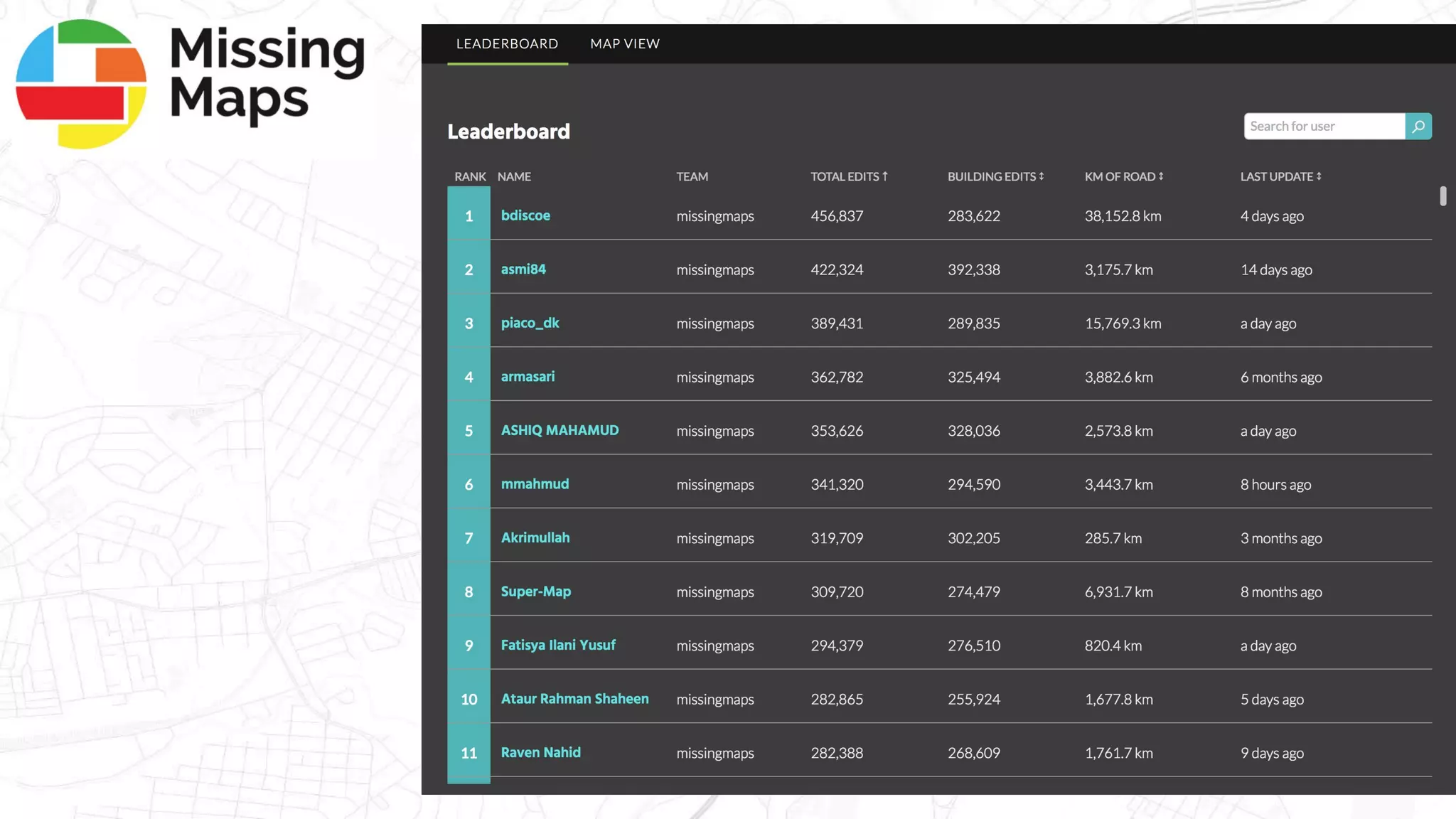Sort by Building Edits column

tap(995, 176)
